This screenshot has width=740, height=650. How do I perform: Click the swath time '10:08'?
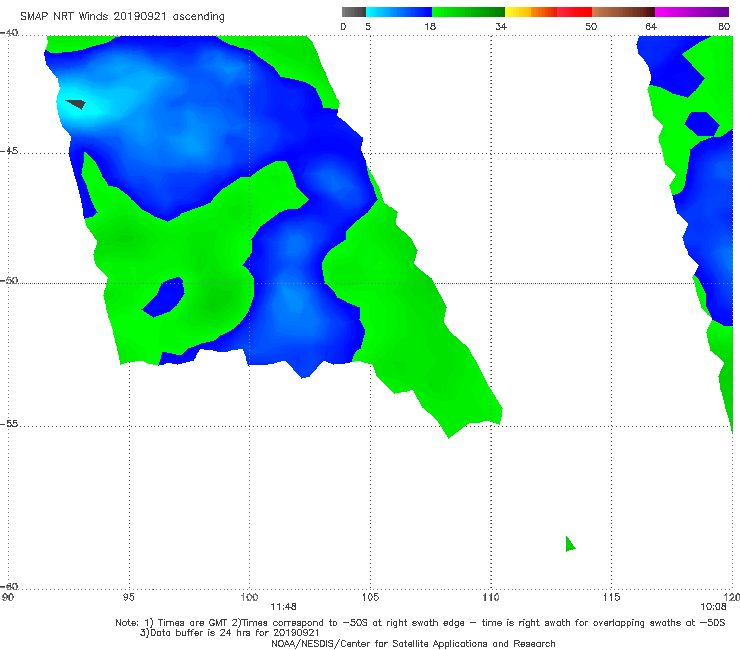713,607
